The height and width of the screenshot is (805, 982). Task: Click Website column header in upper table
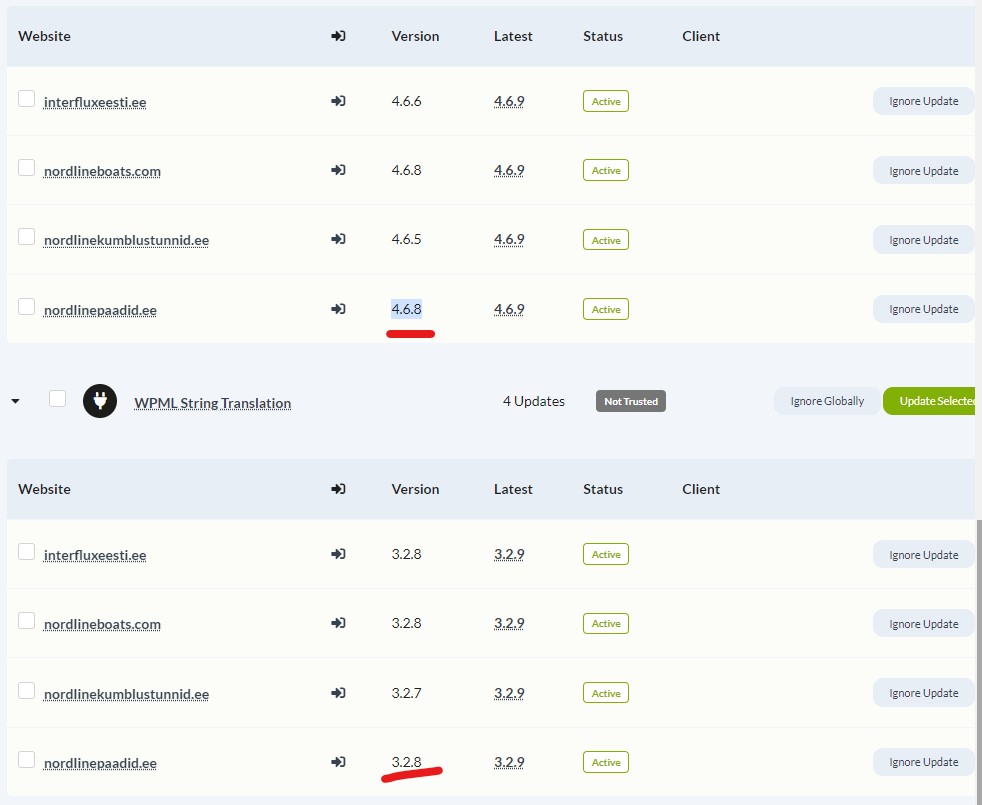[x=44, y=36]
